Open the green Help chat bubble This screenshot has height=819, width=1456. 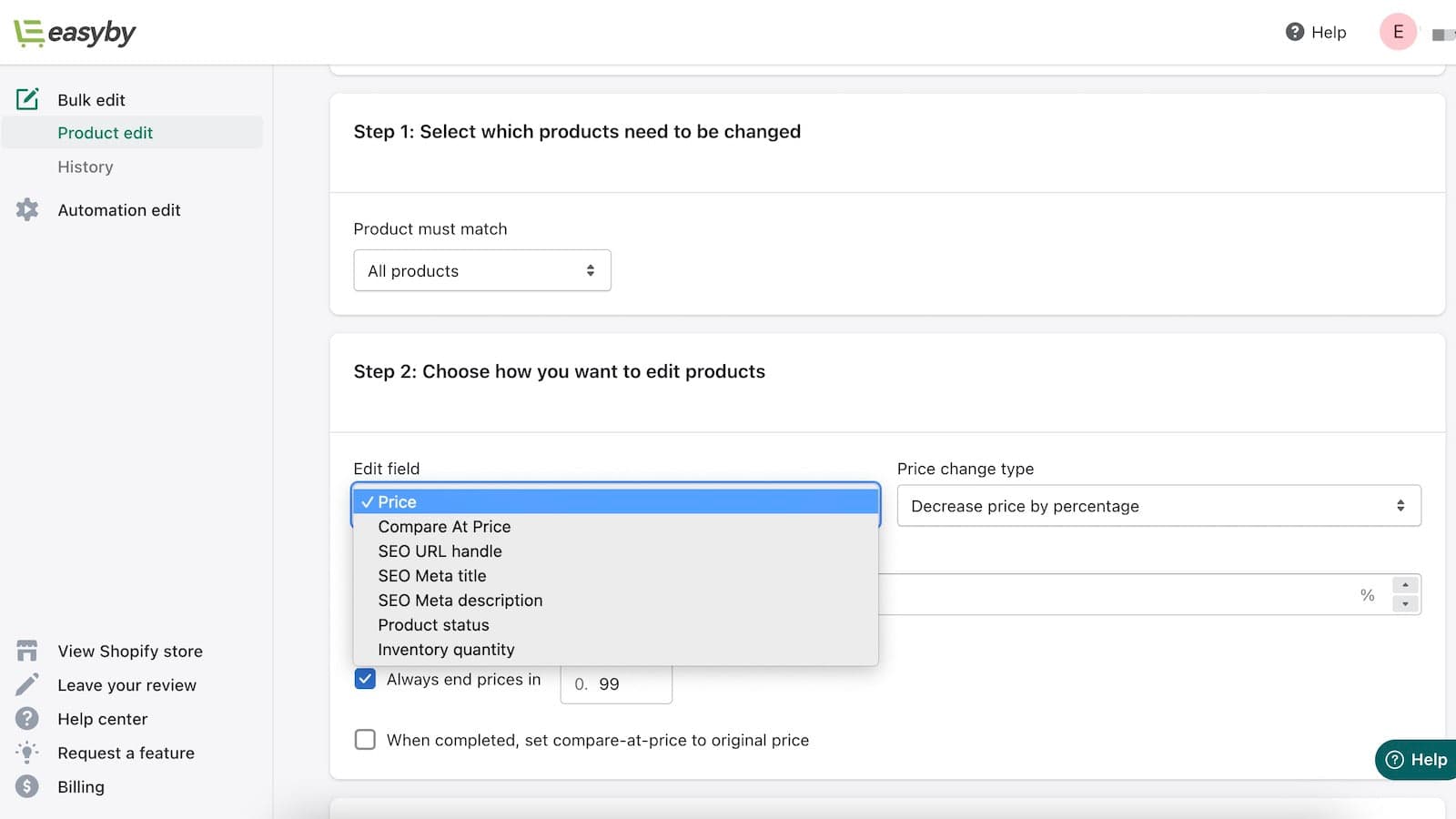[x=1413, y=760]
